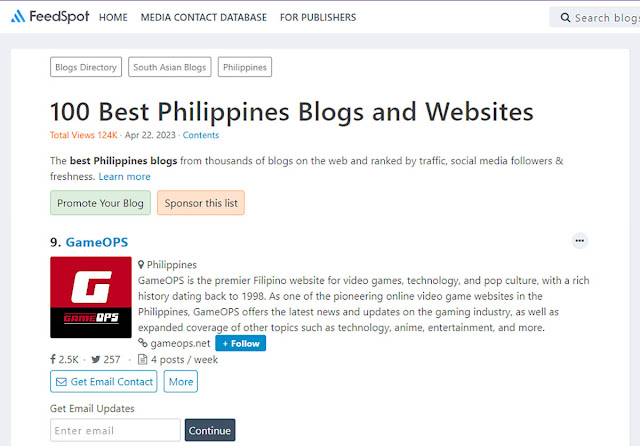Open Philippines breadcrumb tag
Screen dimensions: 640x446
[x=244, y=67]
